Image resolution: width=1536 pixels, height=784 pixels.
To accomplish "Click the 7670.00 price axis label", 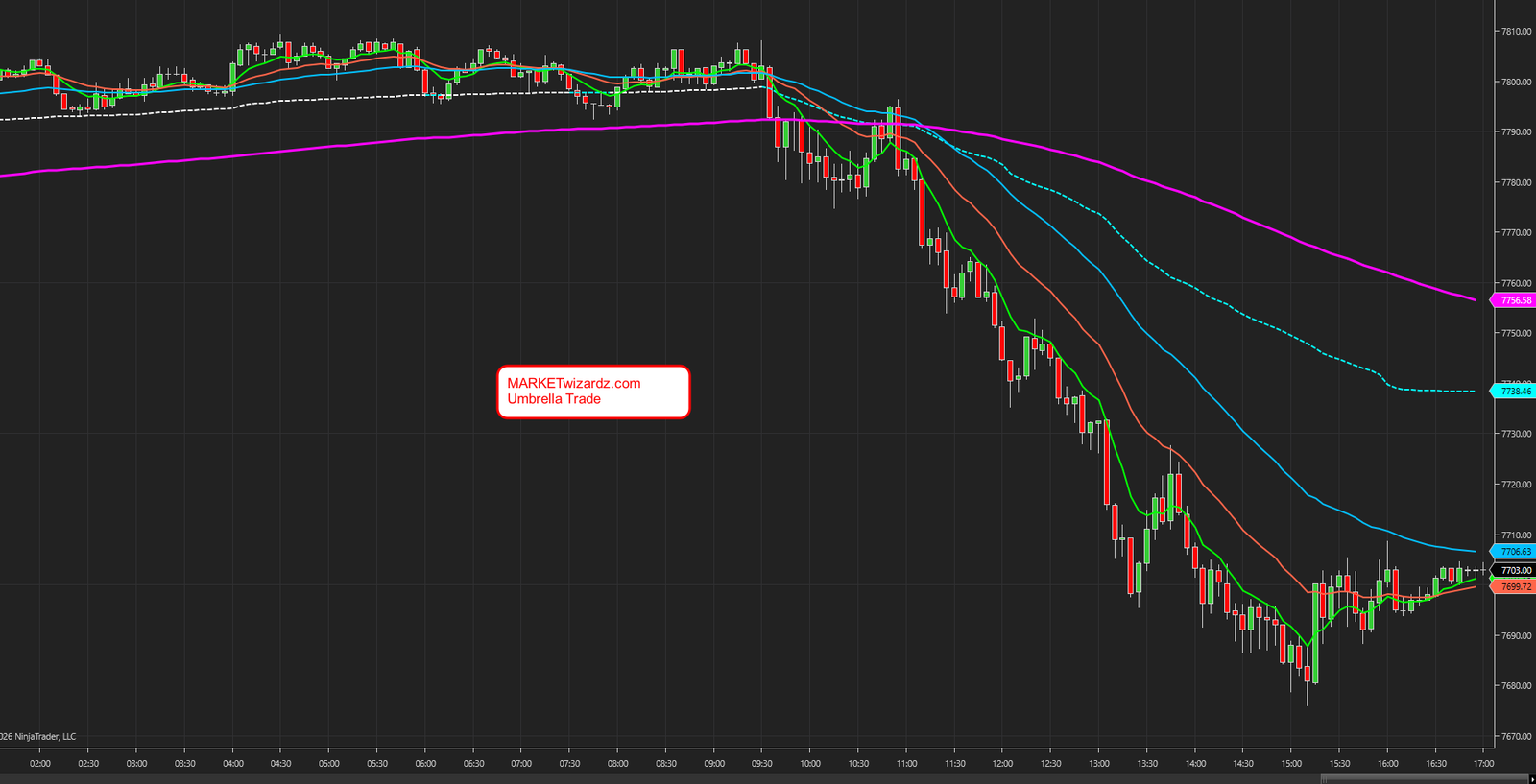I will tap(1516, 736).
